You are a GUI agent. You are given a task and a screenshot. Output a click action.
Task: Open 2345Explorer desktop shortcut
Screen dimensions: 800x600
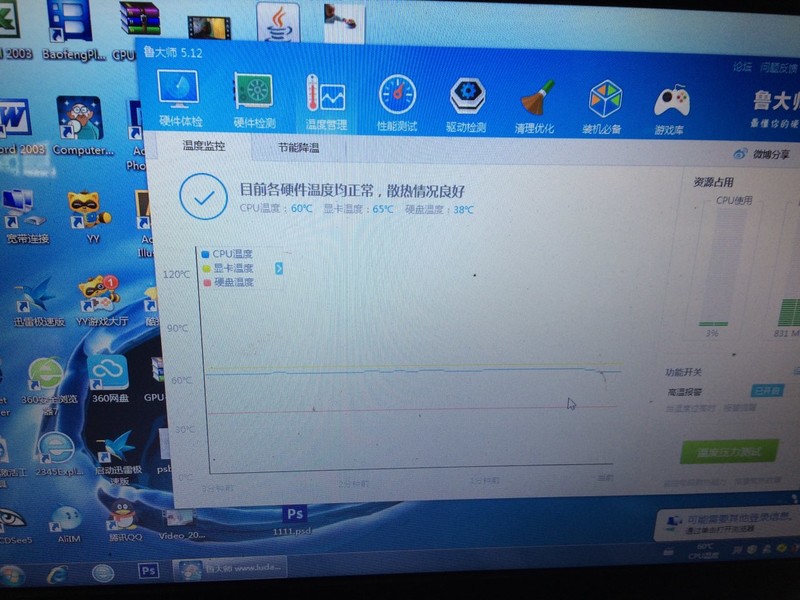[57, 454]
